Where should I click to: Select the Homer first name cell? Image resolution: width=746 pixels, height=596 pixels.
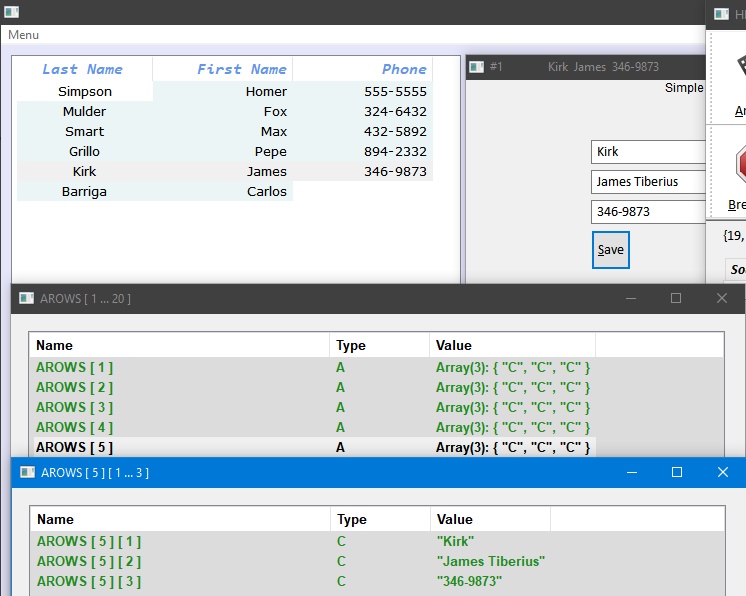pos(223,91)
